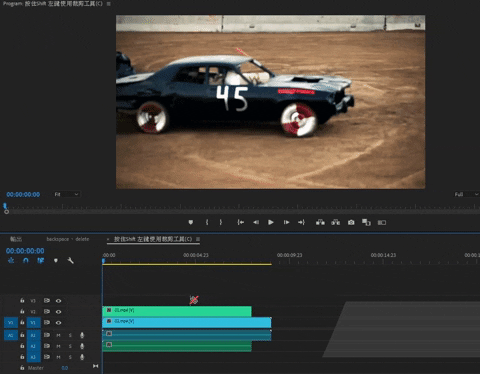The height and width of the screenshot is (374, 480).
Task: Solo the first audio track
Action: (70, 335)
